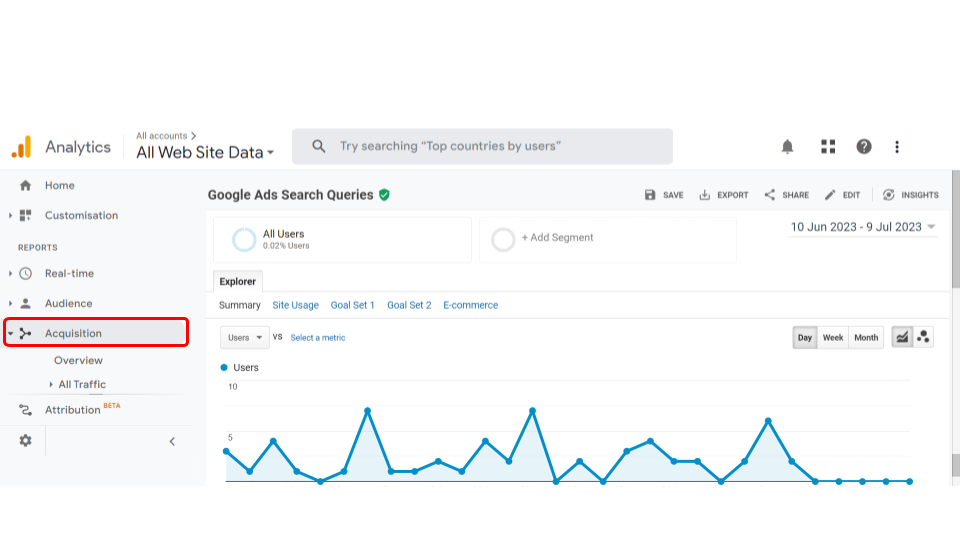Open the date range dropdown
The height and width of the screenshot is (540, 960).
[863, 227]
